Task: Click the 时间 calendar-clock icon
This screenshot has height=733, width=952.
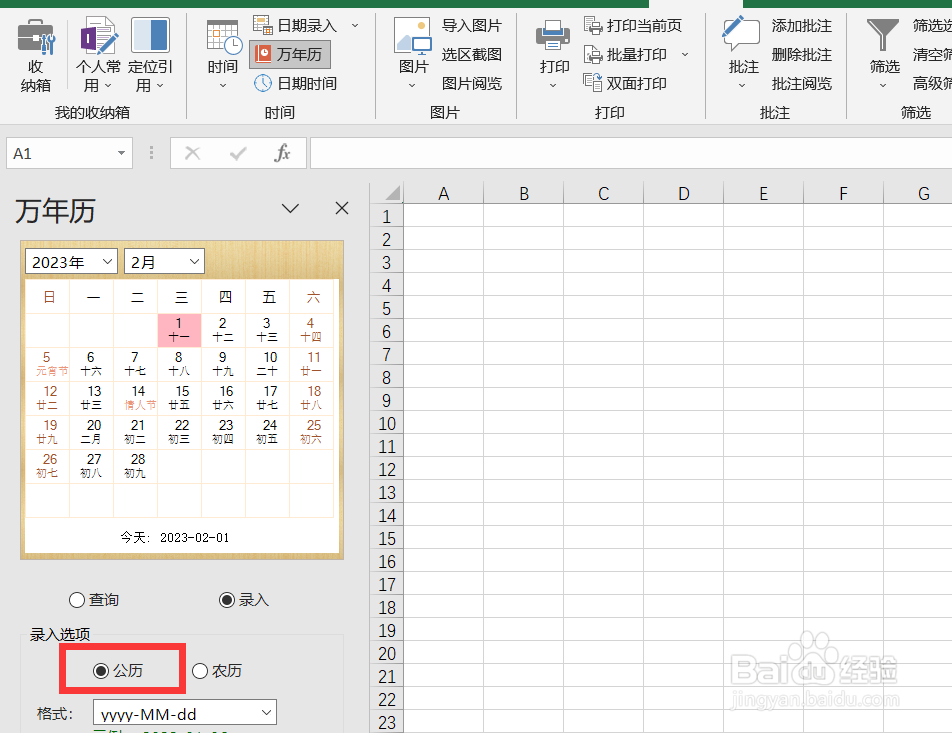Action: point(223,38)
